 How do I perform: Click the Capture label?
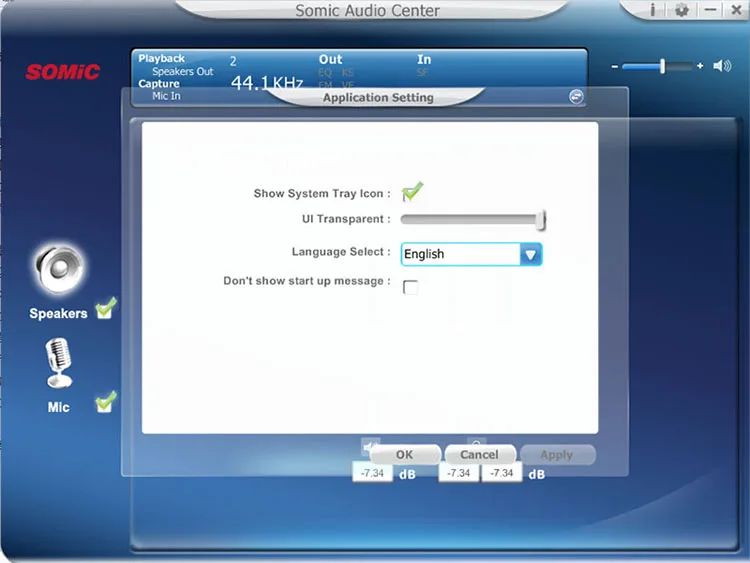(x=159, y=84)
